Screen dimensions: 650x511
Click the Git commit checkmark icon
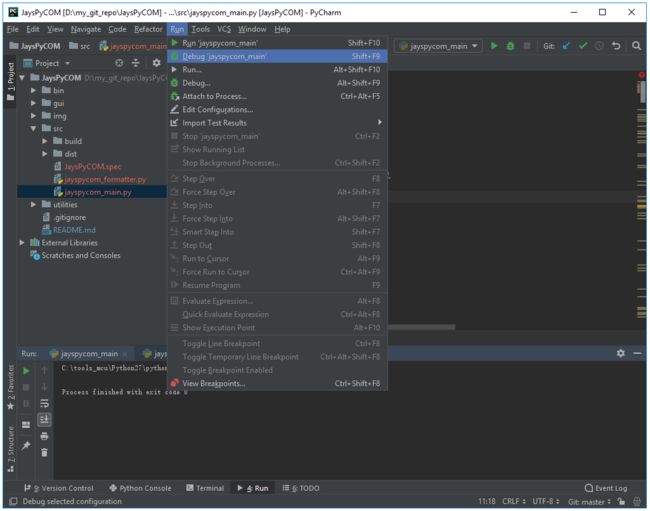pyautogui.click(x=583, y=46)
